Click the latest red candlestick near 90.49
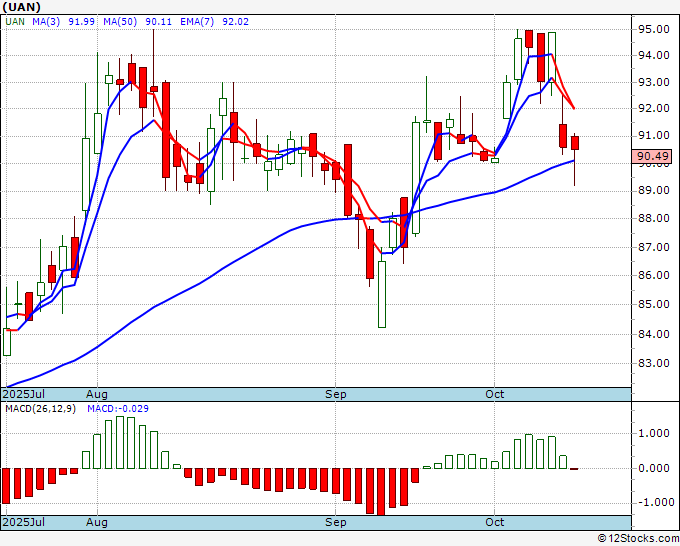The width and height of the screenshot is (680, 546). click(575, 143)
